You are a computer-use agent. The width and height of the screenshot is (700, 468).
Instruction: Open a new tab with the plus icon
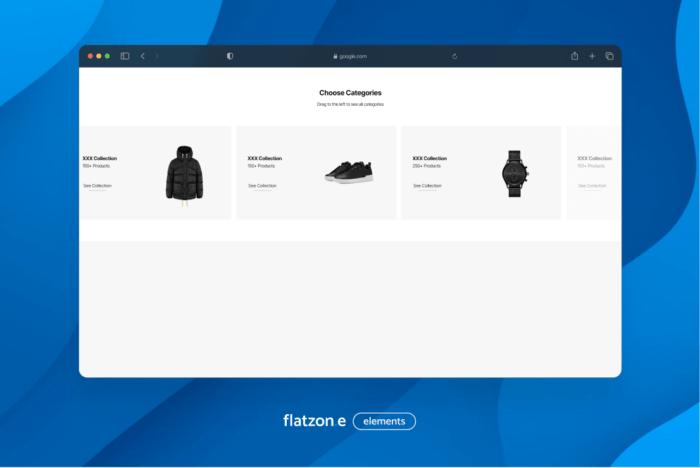[592, 56]
